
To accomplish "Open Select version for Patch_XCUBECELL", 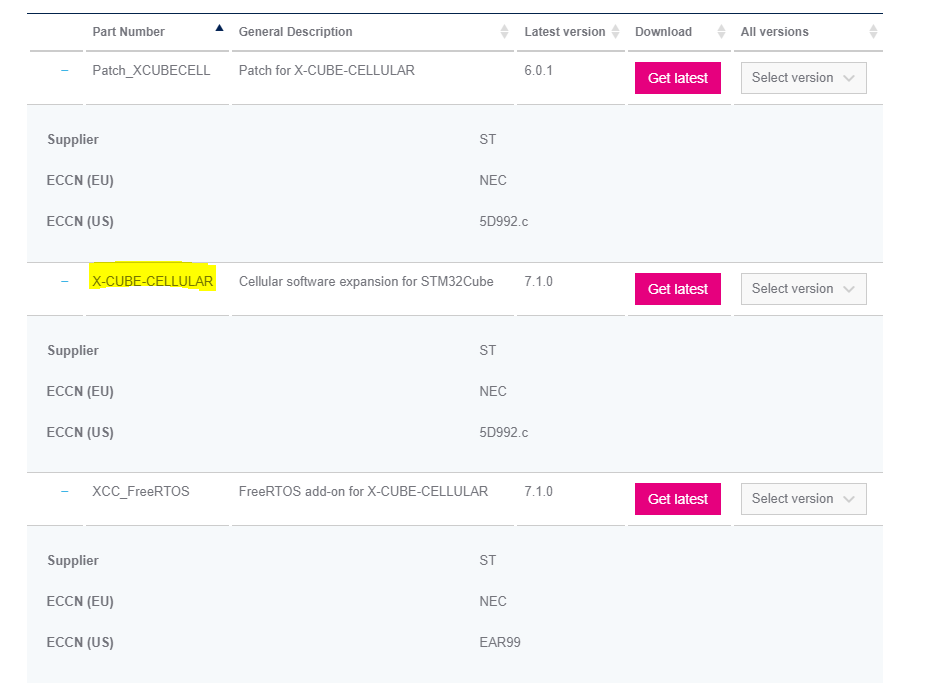I will (x=804, y=78).
